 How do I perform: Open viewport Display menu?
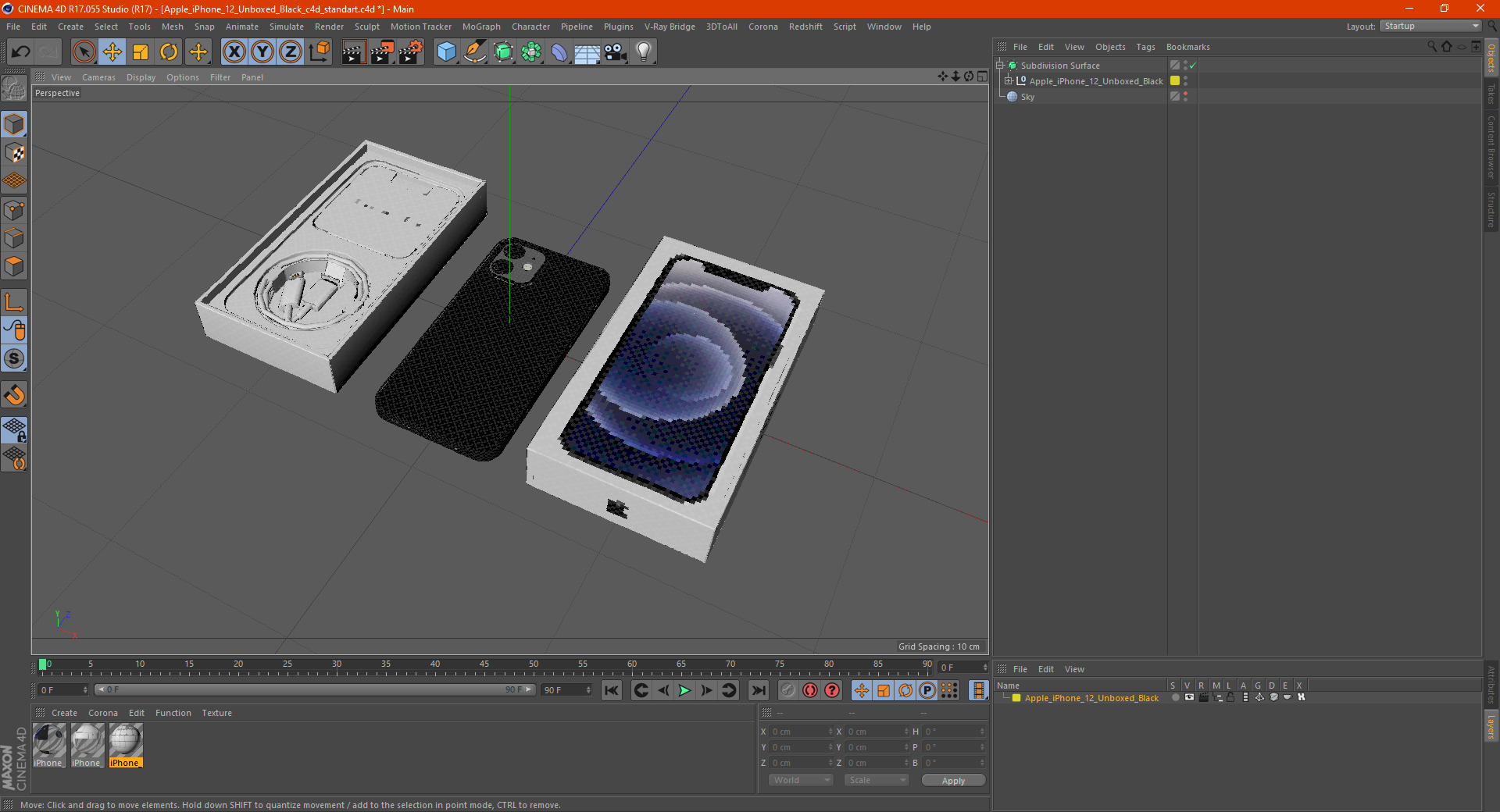coord(141,77)
